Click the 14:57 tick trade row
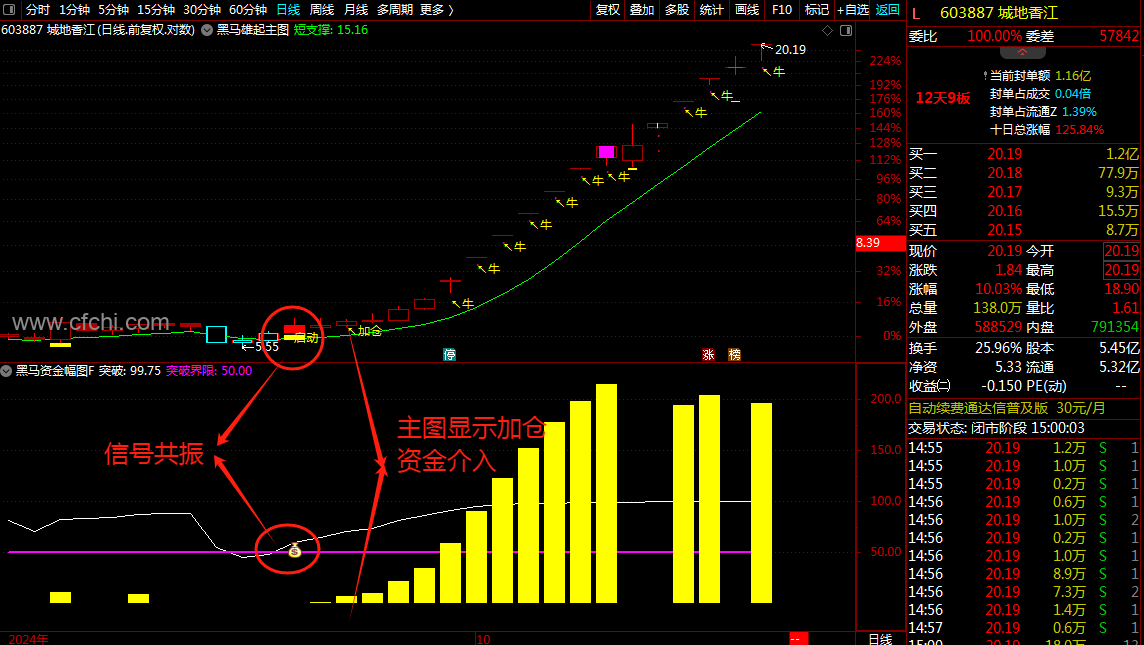The height and width of the screenshot is (645, 1144). click(1024, 627)
